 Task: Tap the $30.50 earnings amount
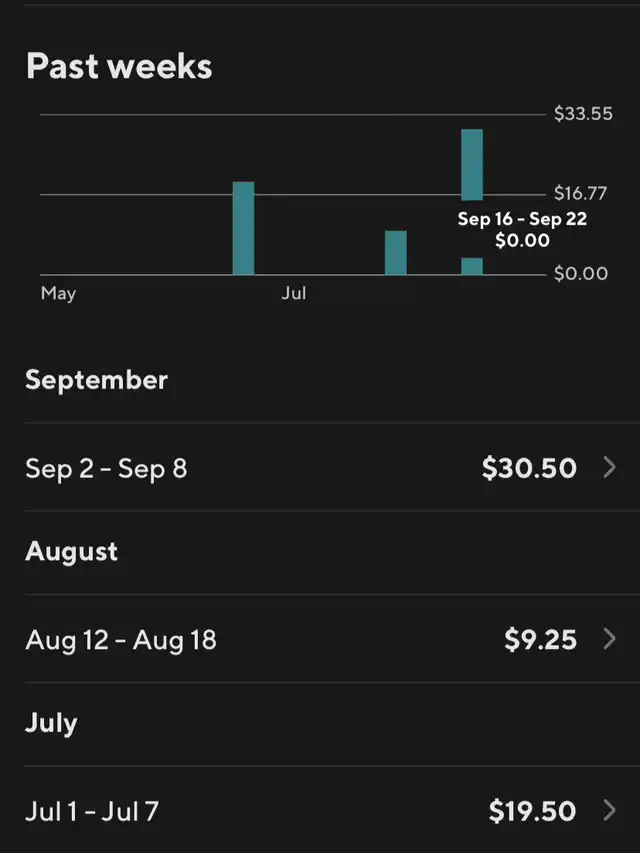(x=529, y=468)
